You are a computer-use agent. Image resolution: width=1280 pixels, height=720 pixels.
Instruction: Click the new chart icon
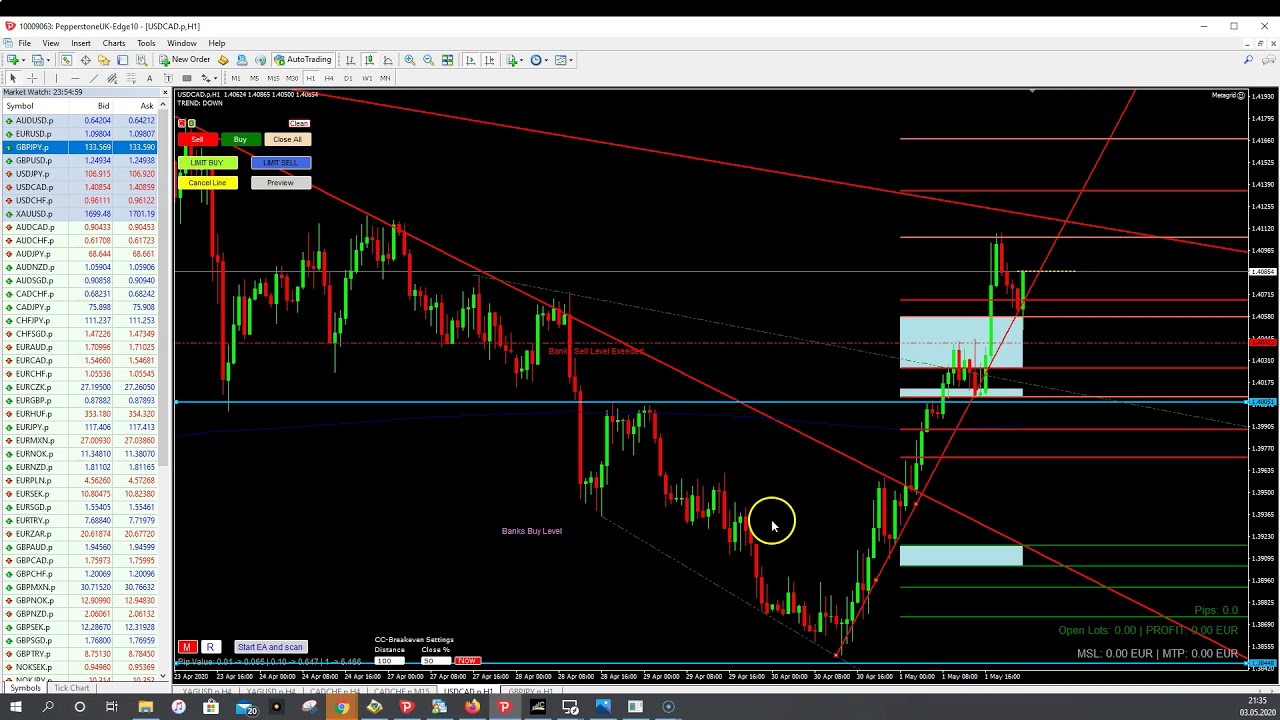12,60
